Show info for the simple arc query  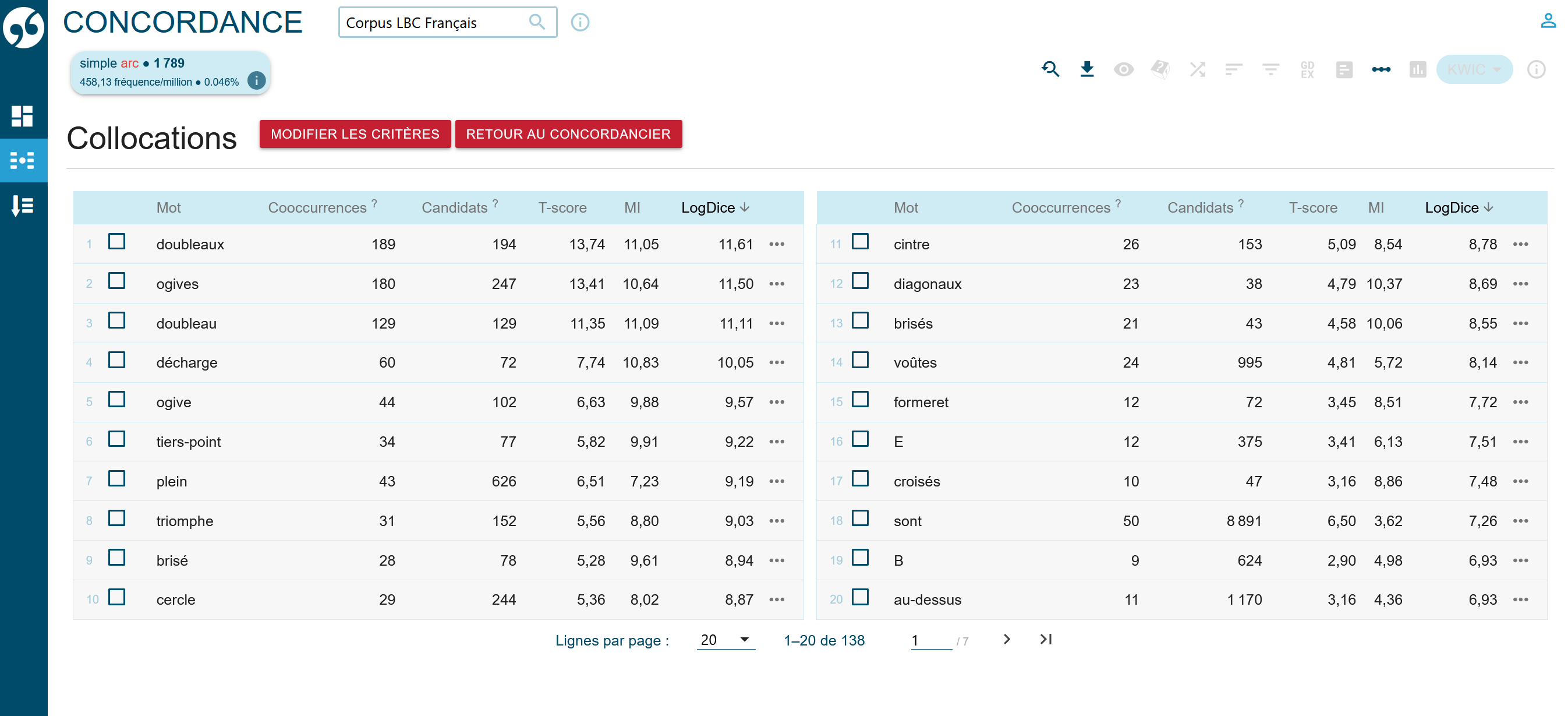pyautogui.click(x=257, y=80)
